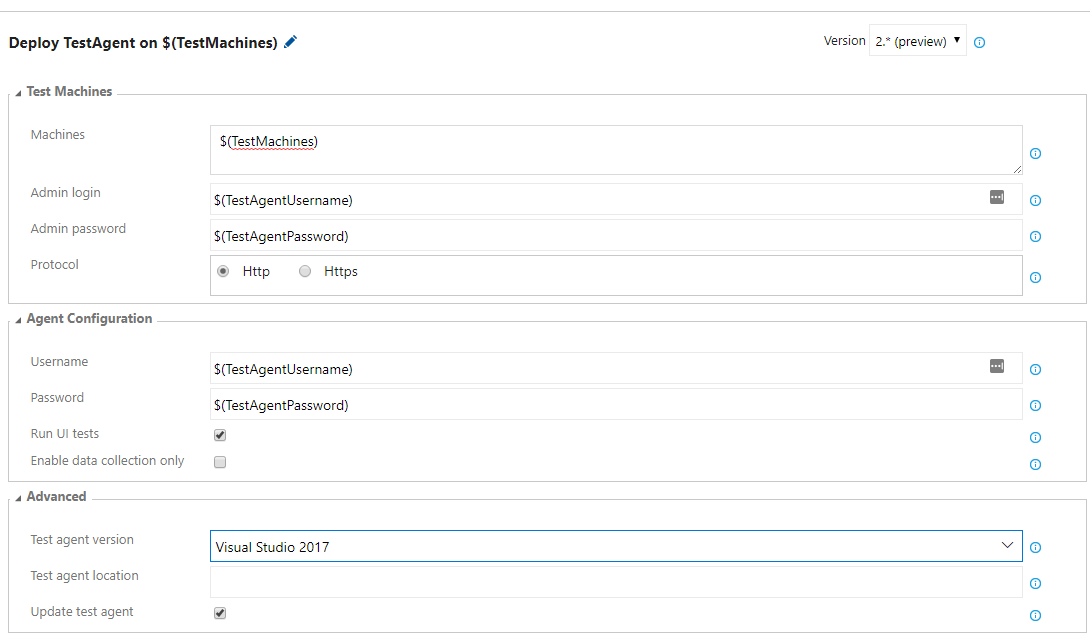This screenshot has height=642, width=1090.
Task: Click the secret variable icon in Username field
Action: point(996,367)
